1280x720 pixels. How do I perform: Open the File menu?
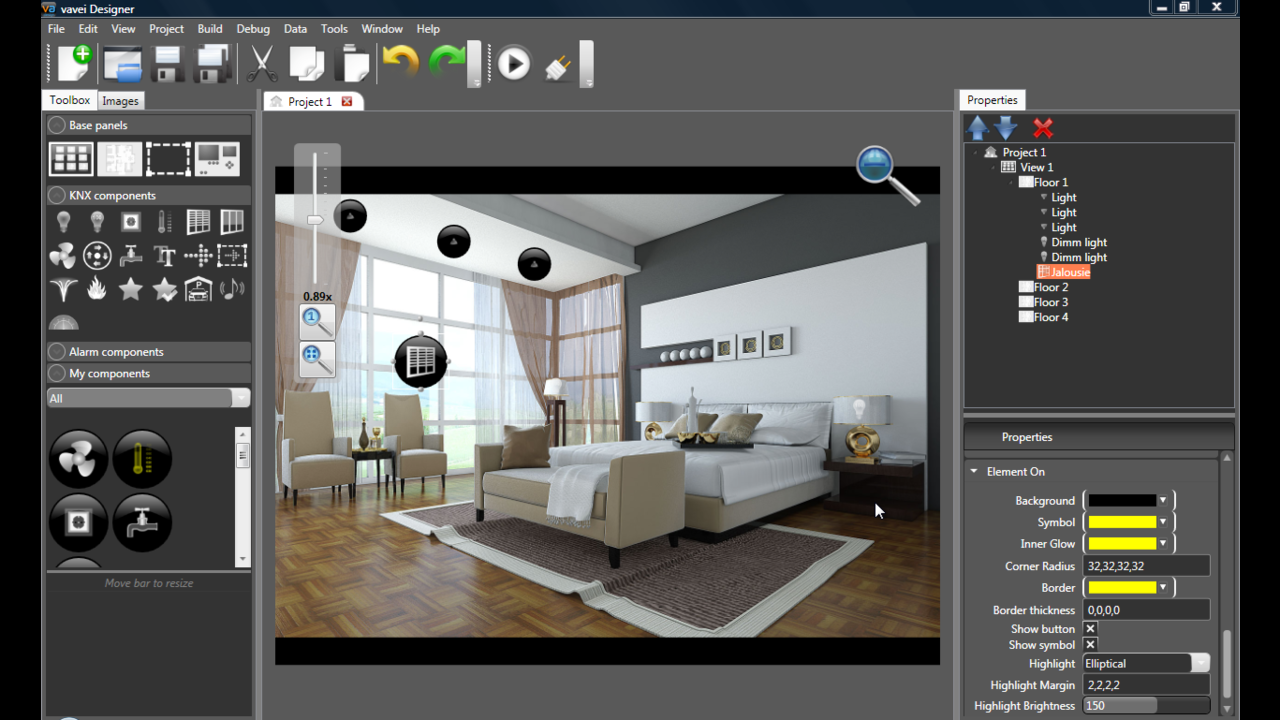tap(56, 29)
